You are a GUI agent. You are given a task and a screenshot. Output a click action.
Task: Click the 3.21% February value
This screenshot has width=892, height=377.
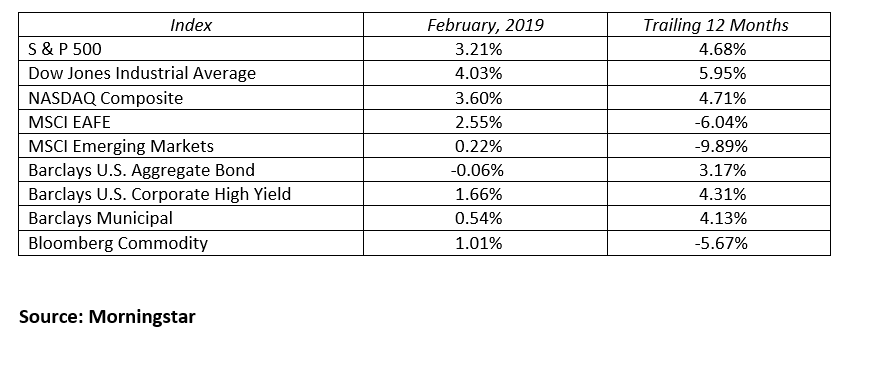479,49
